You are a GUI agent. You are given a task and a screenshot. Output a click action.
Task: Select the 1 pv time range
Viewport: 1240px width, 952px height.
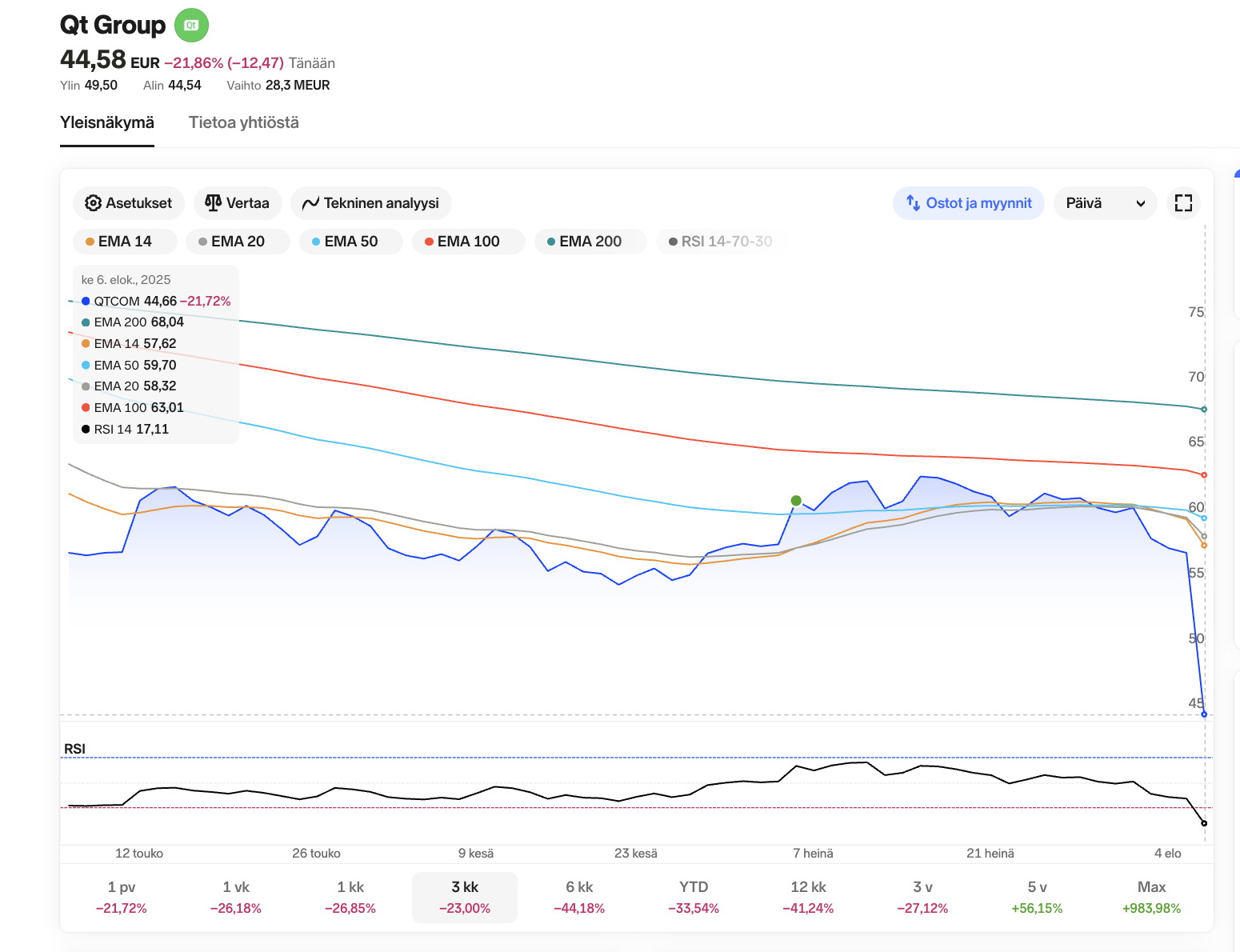[122, 897]
